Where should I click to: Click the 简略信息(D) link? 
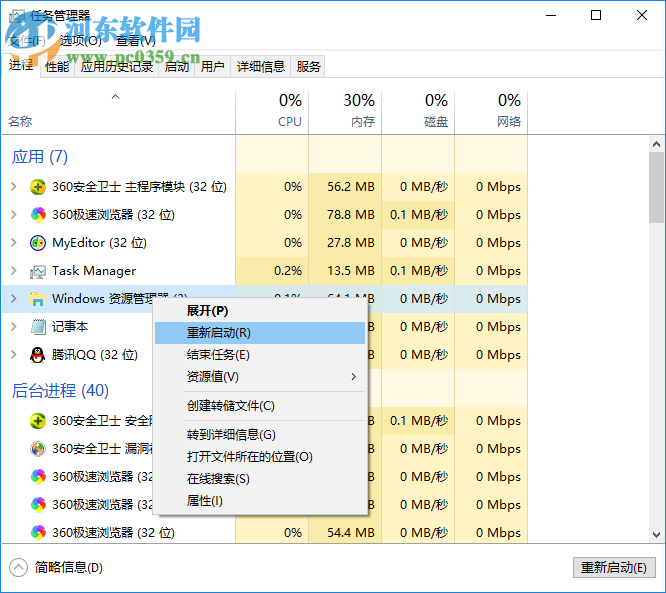coord(69,568)
